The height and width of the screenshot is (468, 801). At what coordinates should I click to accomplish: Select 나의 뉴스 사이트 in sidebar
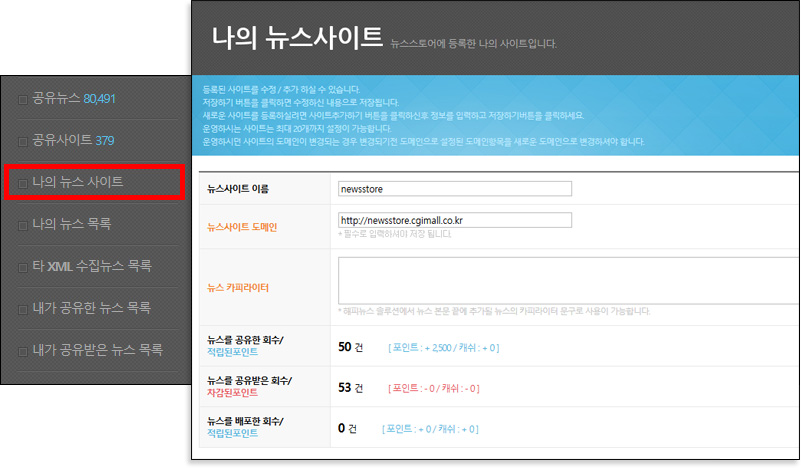coord(78,182)
